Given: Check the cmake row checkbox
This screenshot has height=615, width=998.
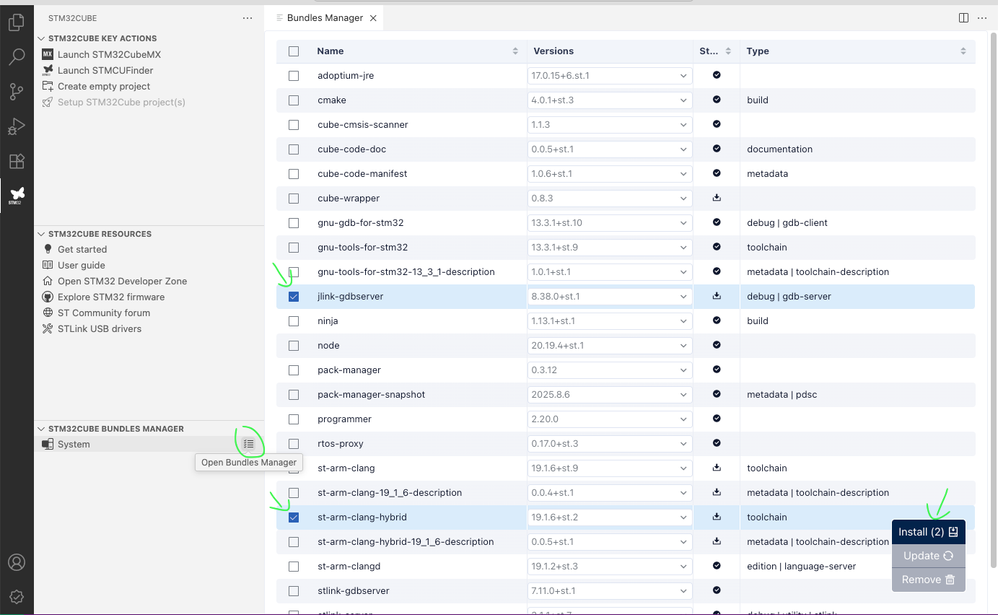Looking at the screenshot, I should coord(293,100).
